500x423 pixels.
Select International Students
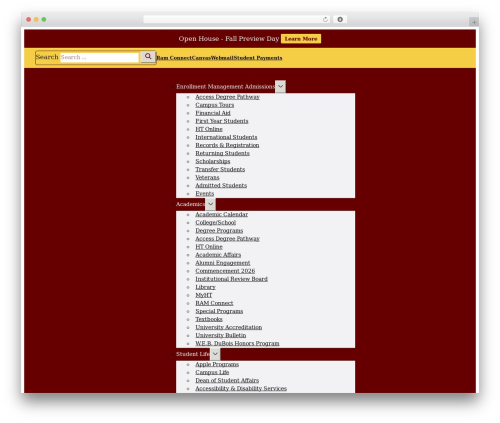coord(226,137)
